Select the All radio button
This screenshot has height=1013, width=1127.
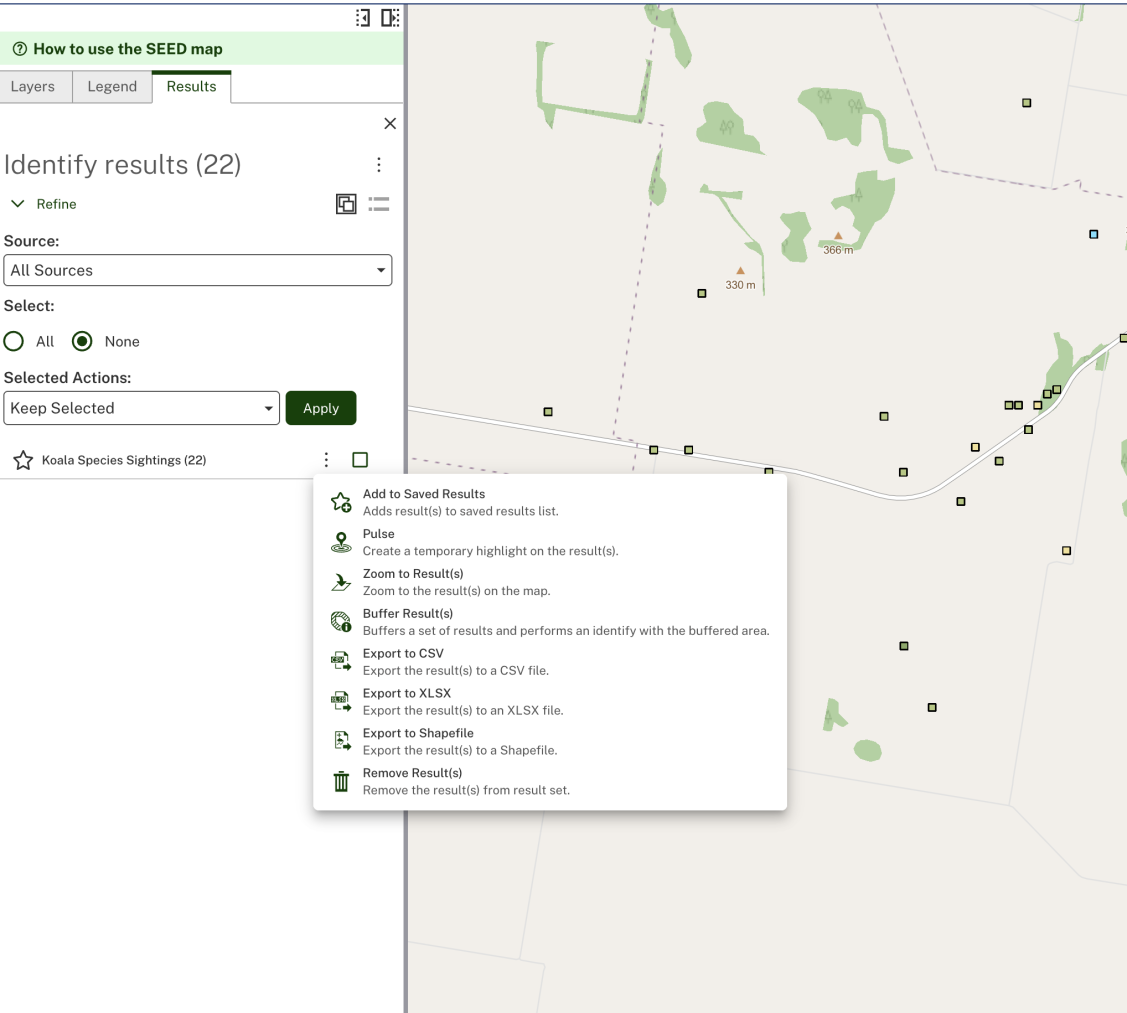[x=14, y=342]
